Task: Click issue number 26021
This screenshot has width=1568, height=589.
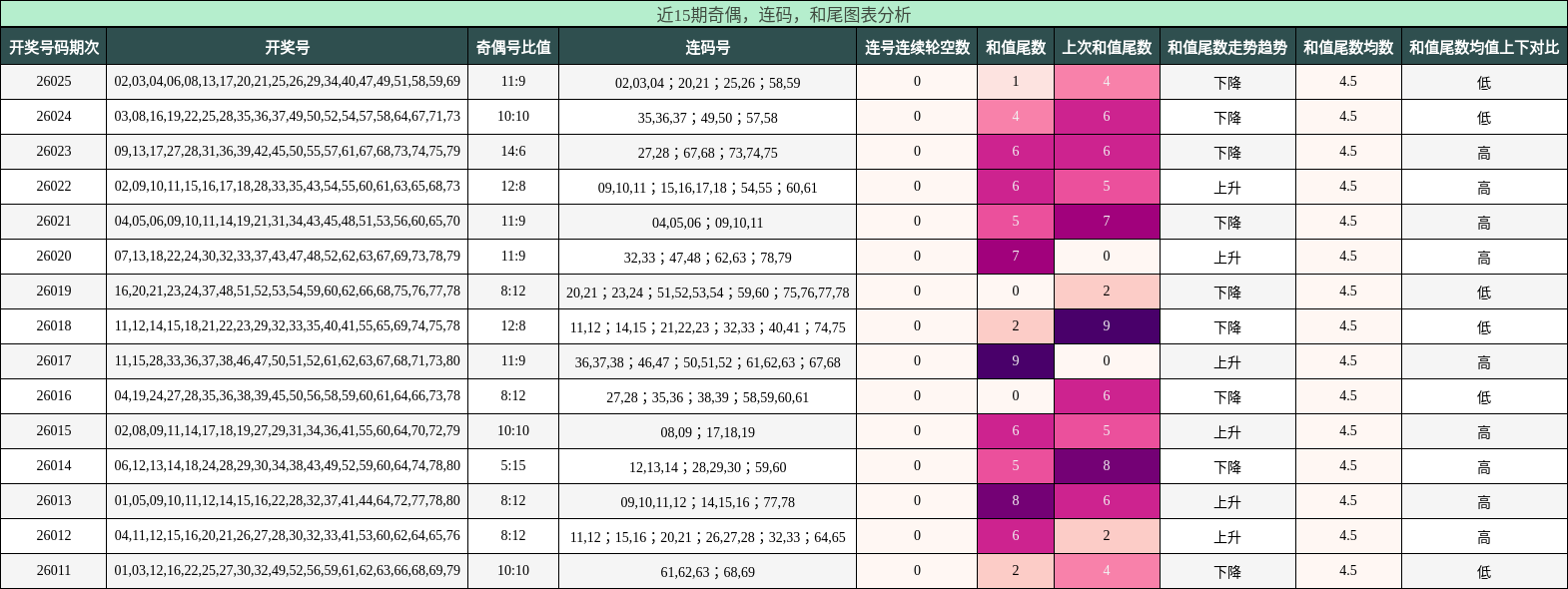Action: pos(54,222)
